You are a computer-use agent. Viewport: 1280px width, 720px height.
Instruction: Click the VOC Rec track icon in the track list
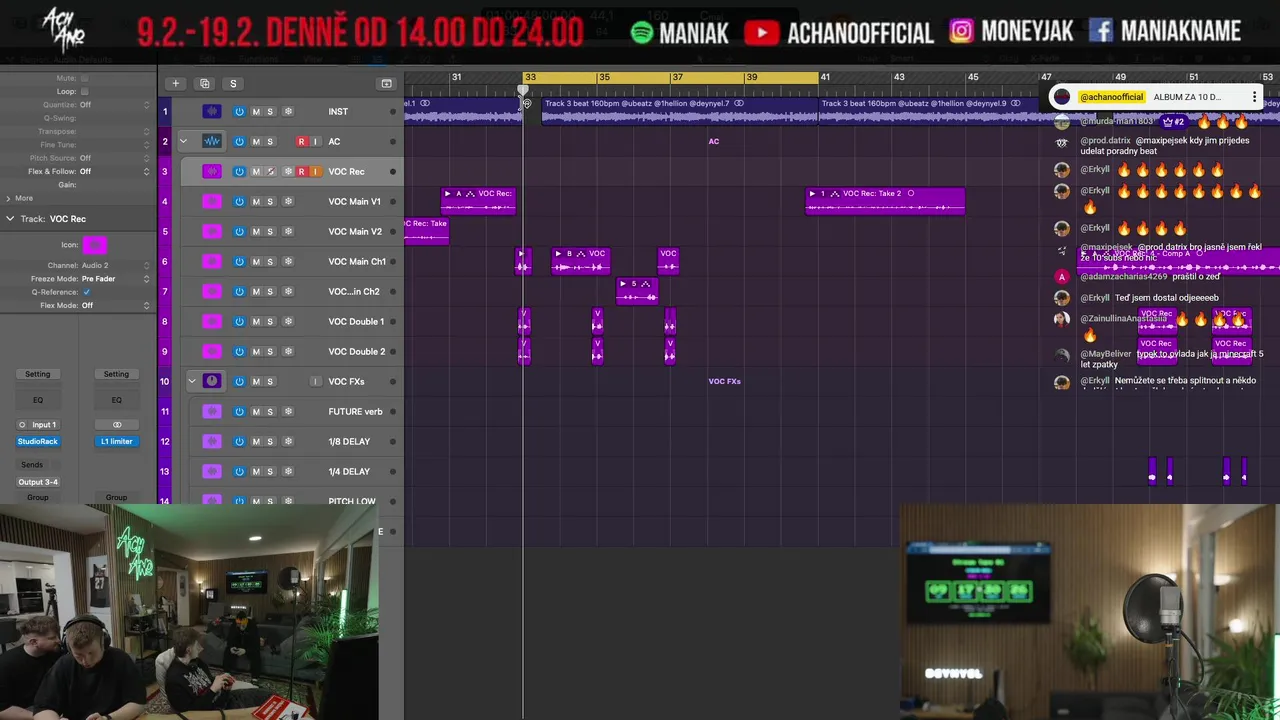212,171
